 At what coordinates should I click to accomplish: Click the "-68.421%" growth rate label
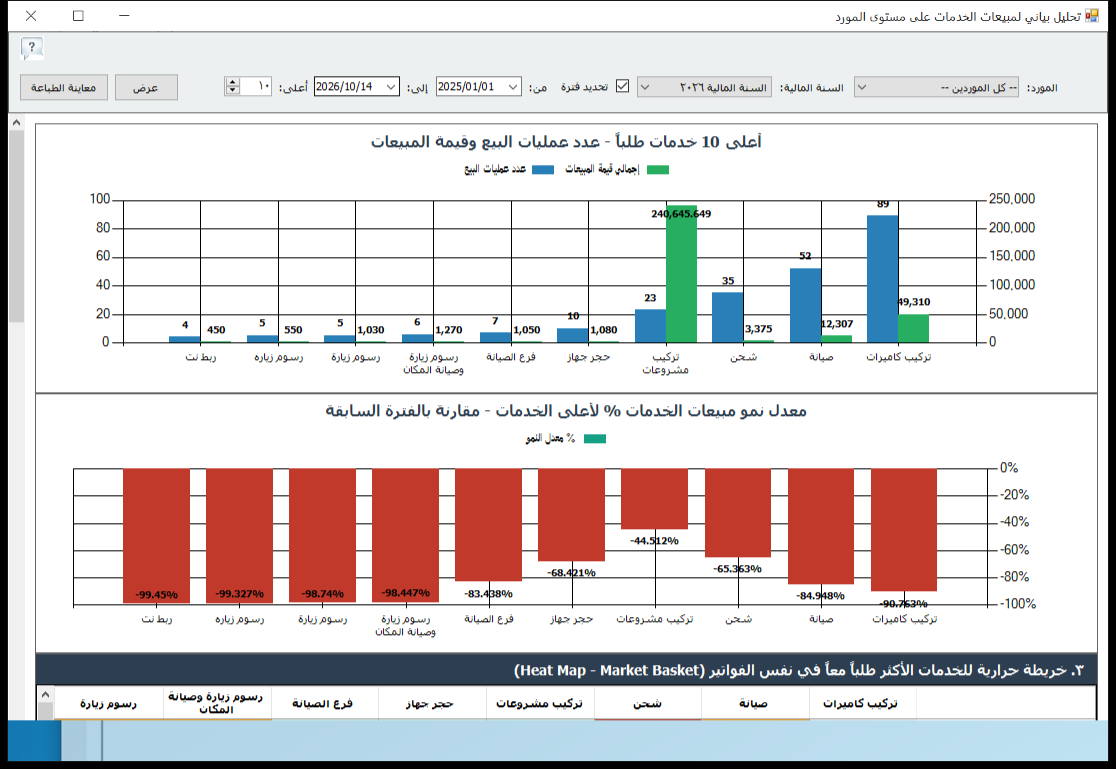(x=572, y=572)
